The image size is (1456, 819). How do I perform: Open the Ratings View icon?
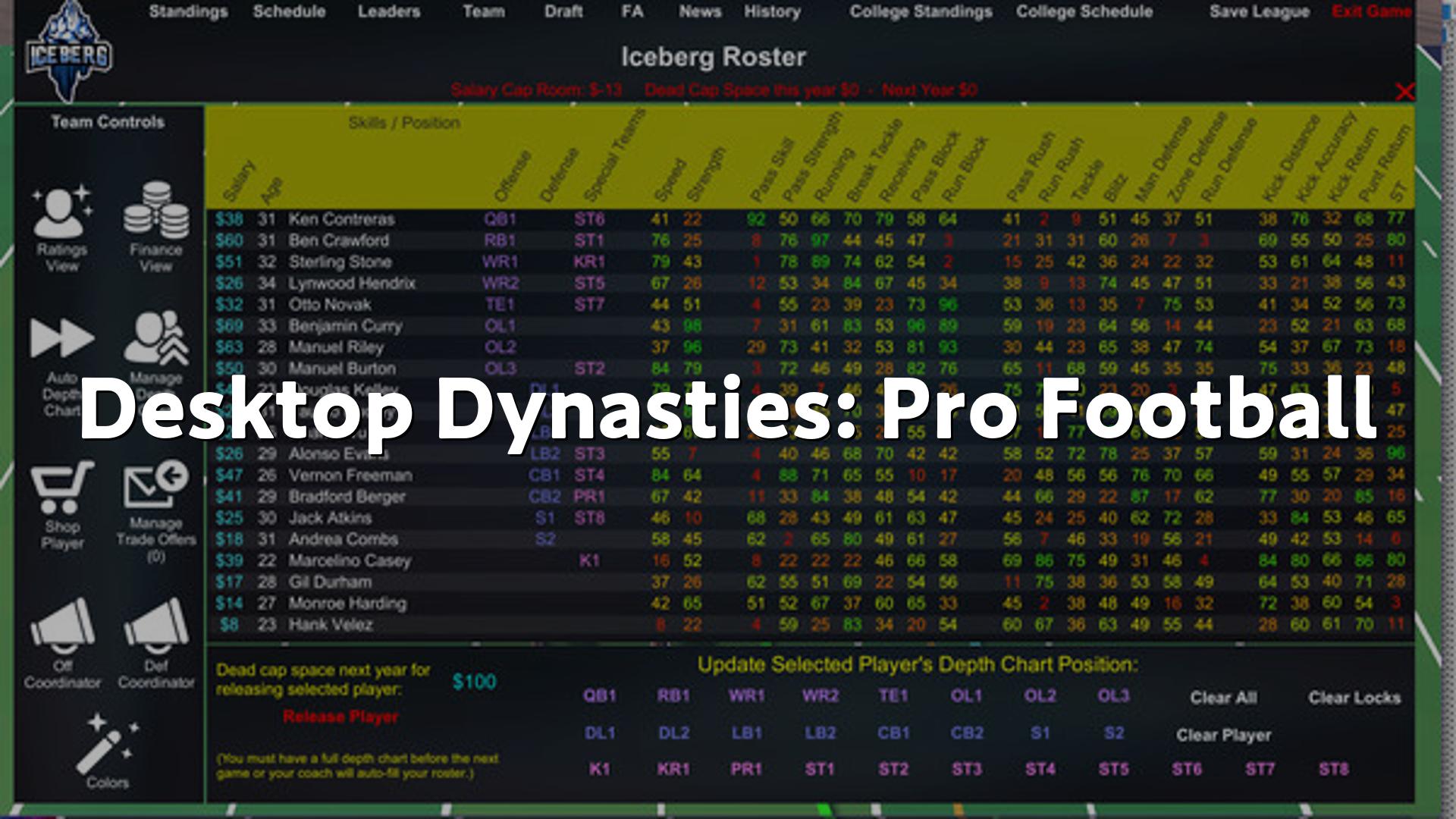pyautogui.click(x=62, y=213)
